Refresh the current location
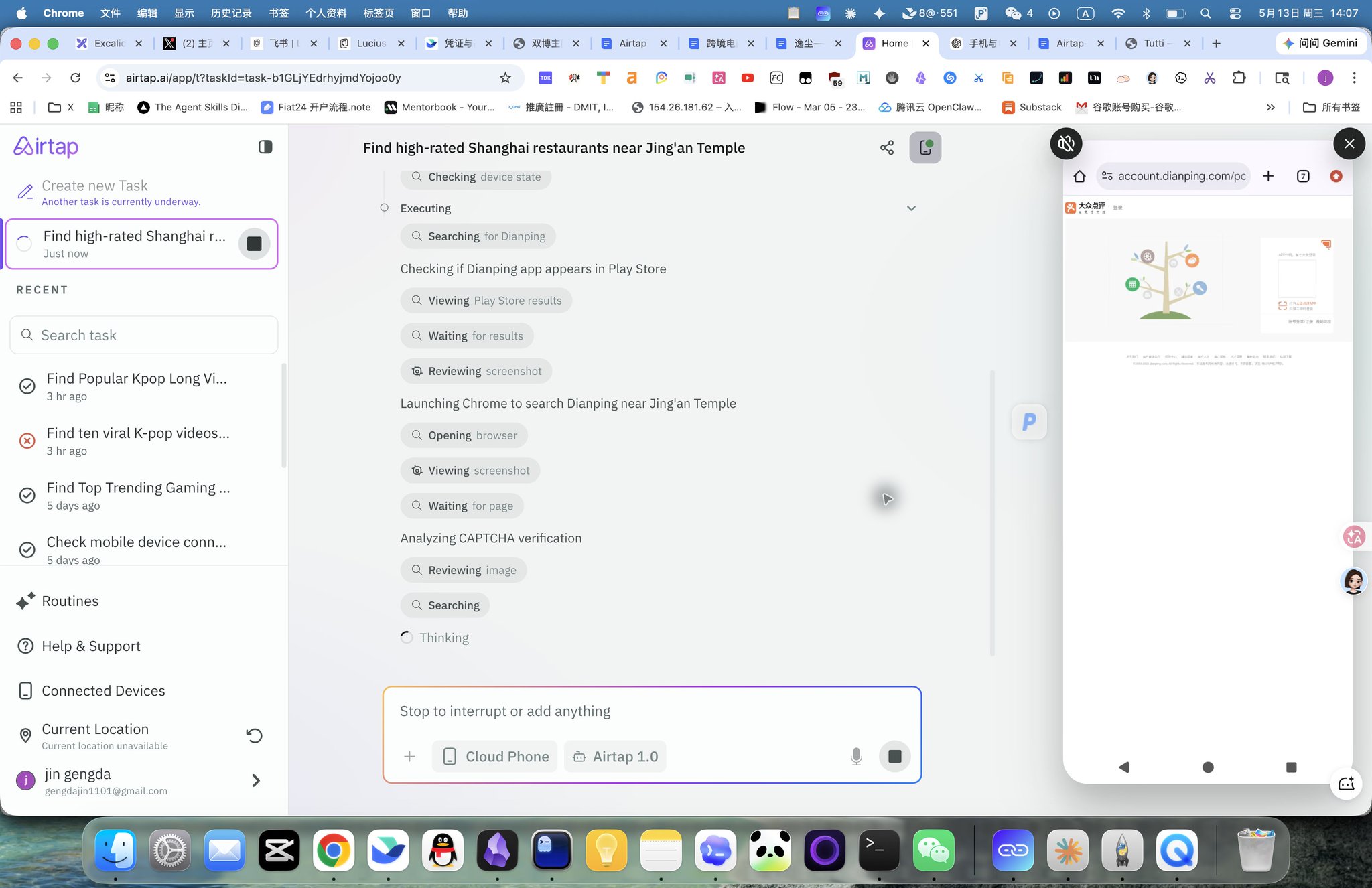Image resolution: width=1372 pixels, height=888 pixels. 254,736
